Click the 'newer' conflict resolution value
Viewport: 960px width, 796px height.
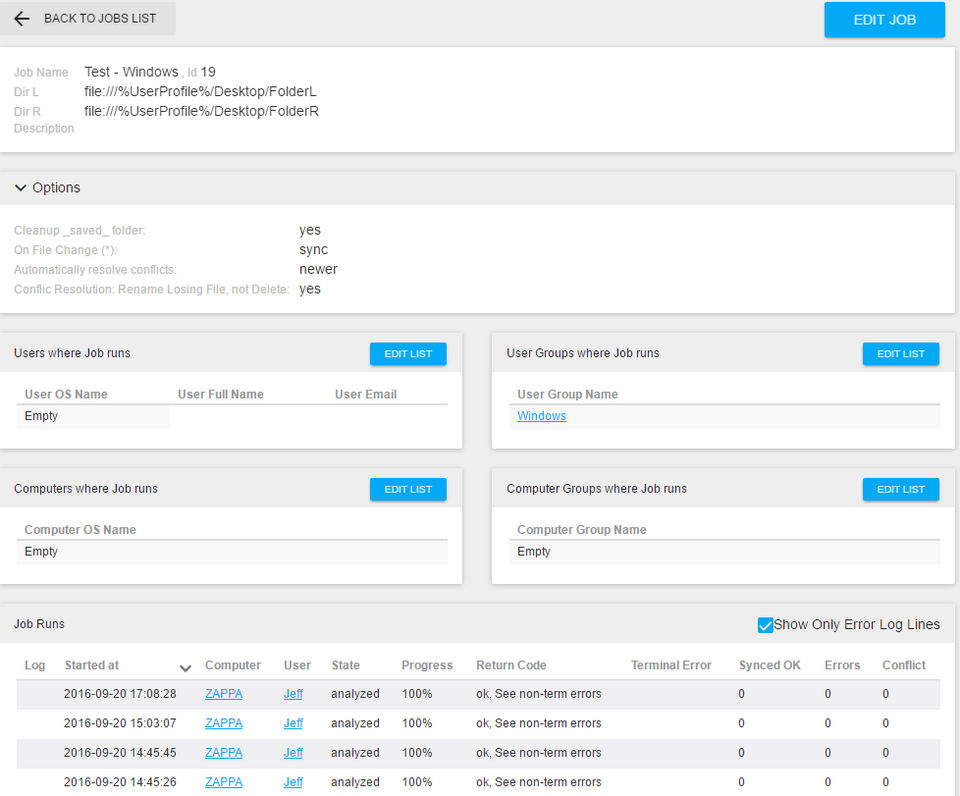(318, 269)
